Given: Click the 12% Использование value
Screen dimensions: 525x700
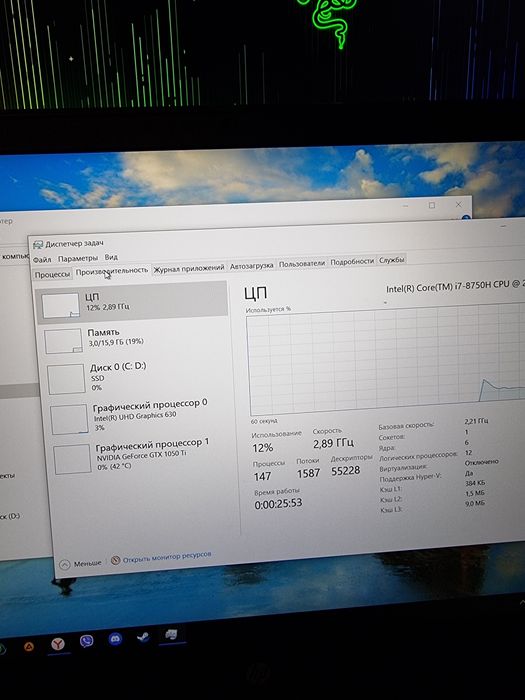Looking at the screenshot, I should 262,447.
